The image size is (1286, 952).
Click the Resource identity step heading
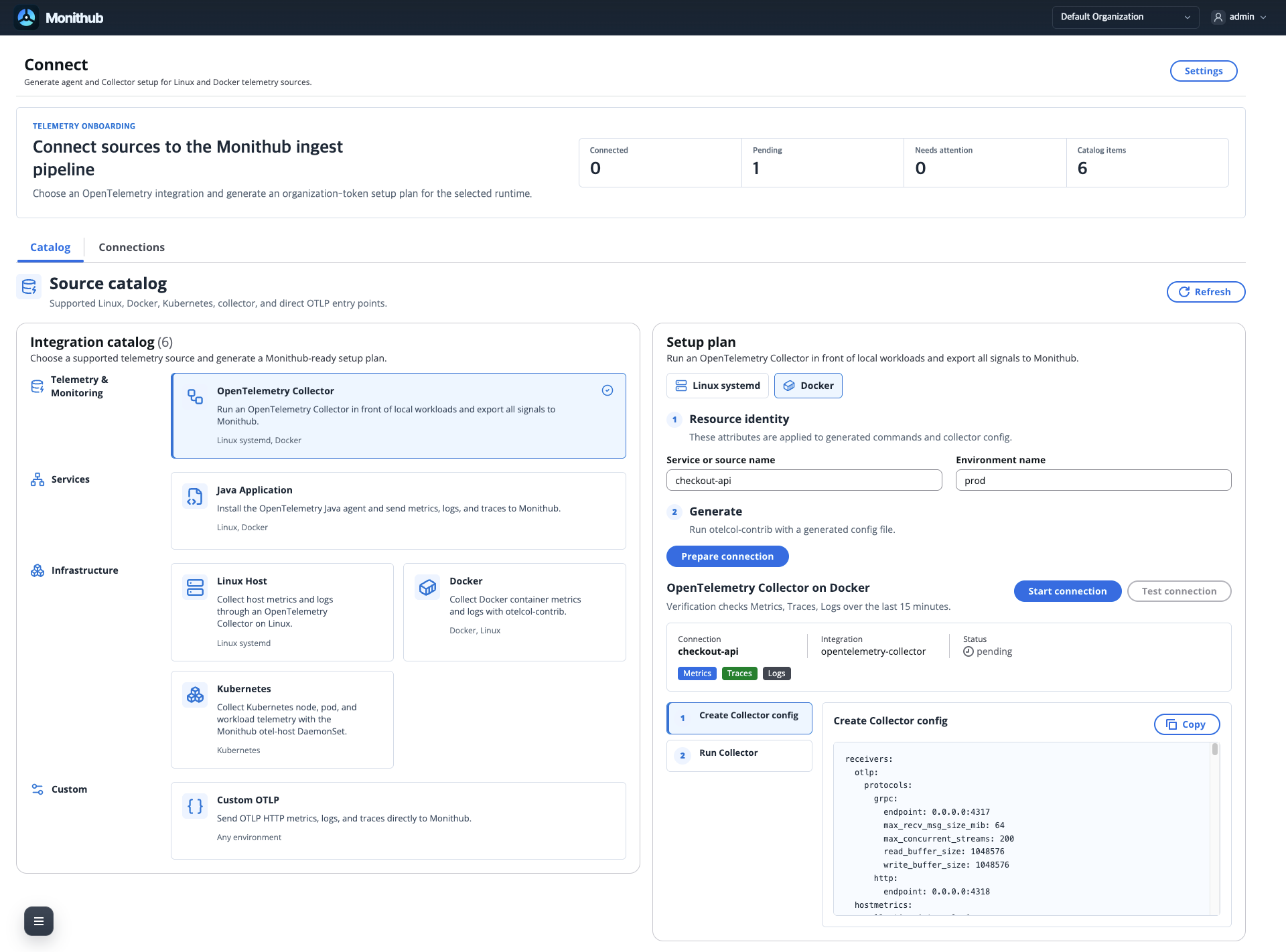tap(739, 419)
